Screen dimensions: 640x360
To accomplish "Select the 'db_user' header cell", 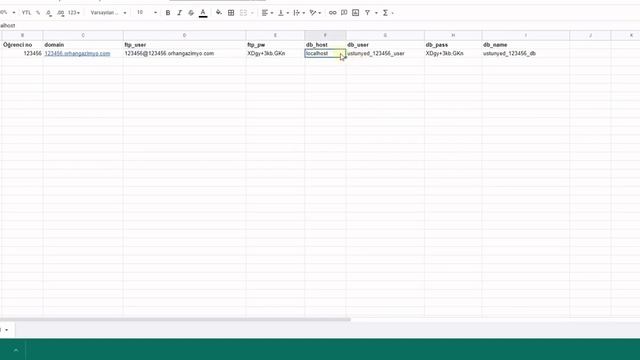I will pyautogui.click(x=385, y=44).
